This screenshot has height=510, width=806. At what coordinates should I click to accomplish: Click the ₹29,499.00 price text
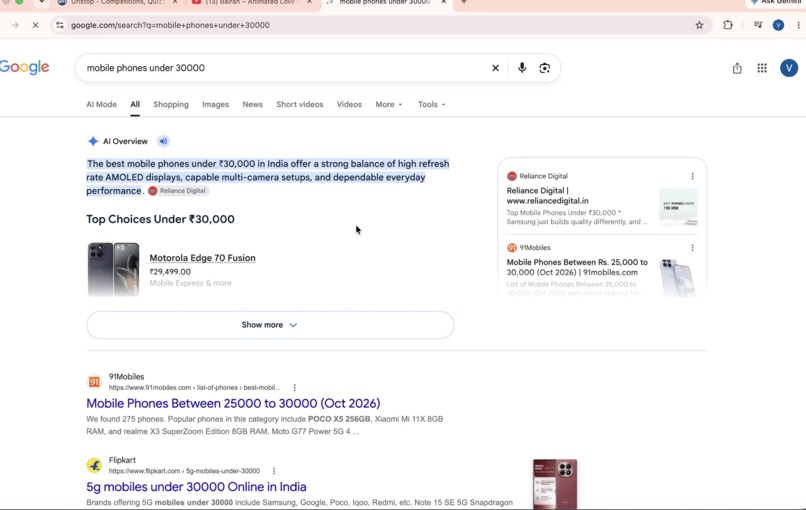pos(170,272)
